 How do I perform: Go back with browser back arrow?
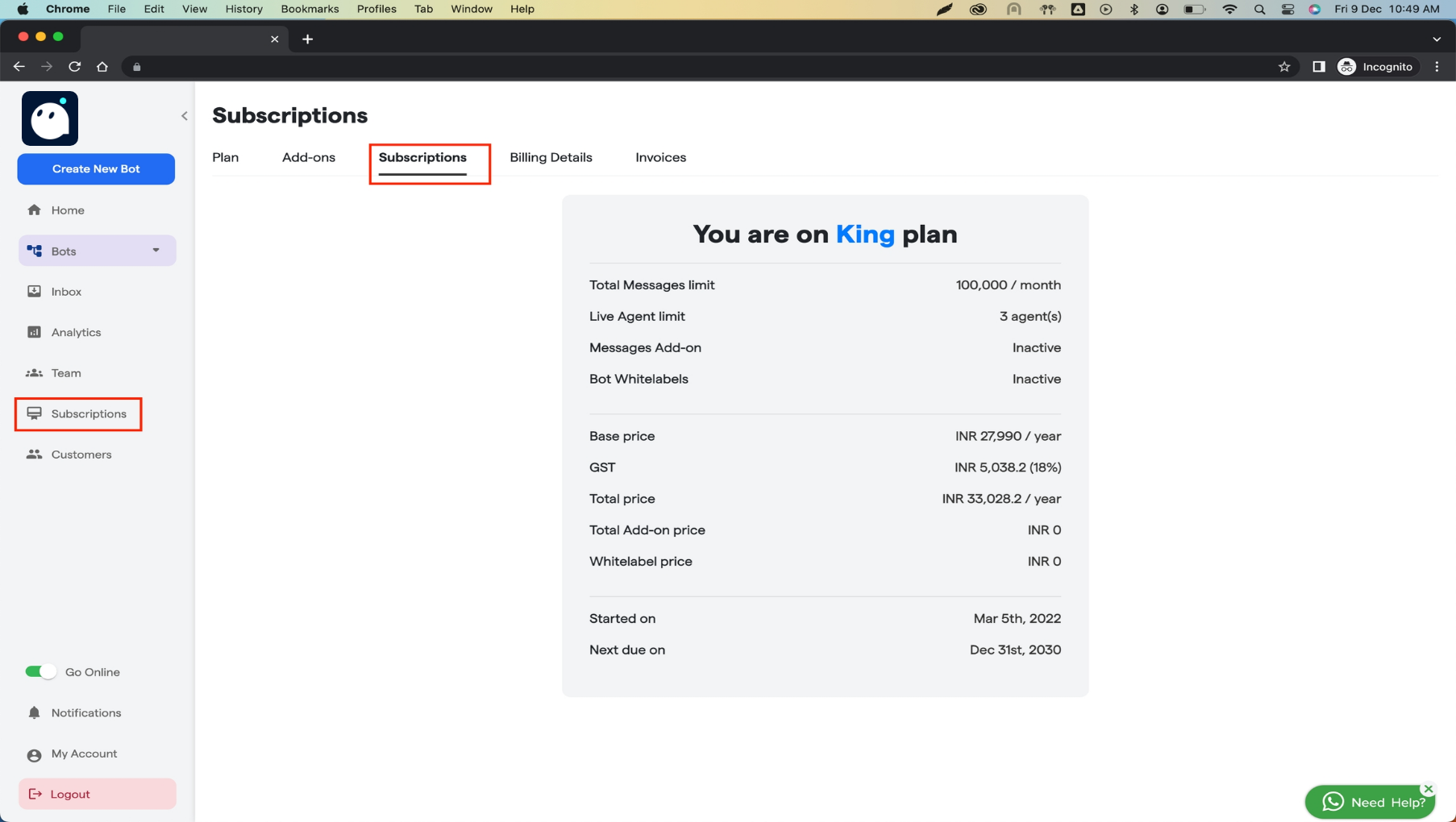(x=19, y=67)
